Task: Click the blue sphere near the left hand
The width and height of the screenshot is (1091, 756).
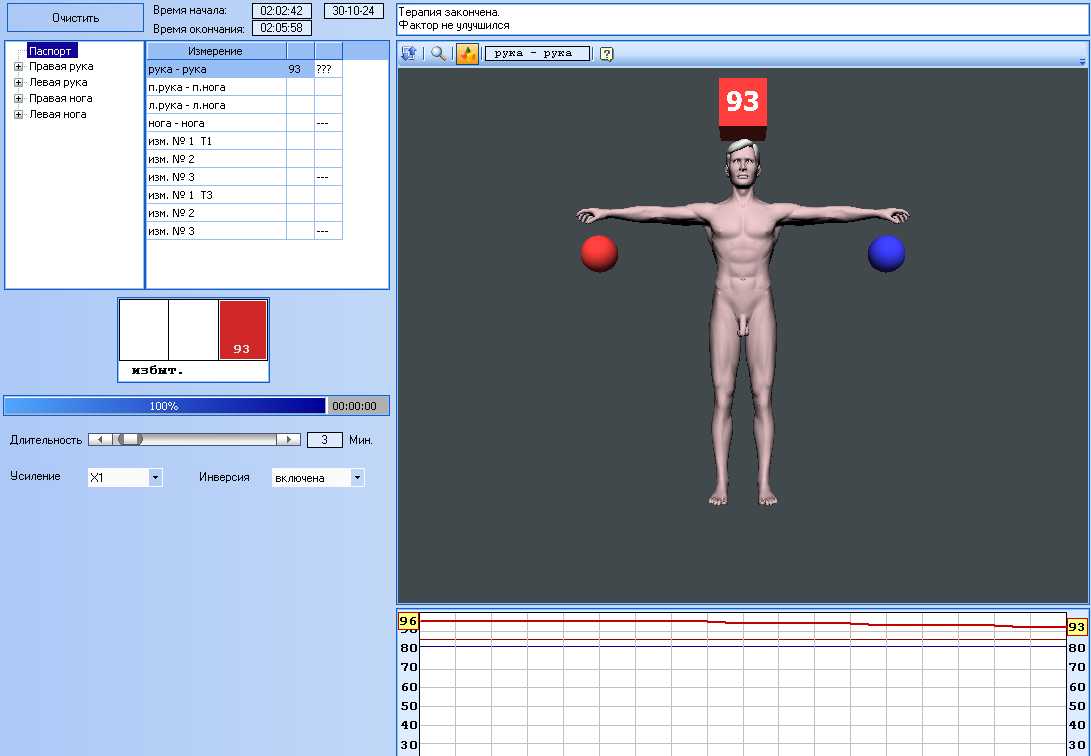Action: 886,253
